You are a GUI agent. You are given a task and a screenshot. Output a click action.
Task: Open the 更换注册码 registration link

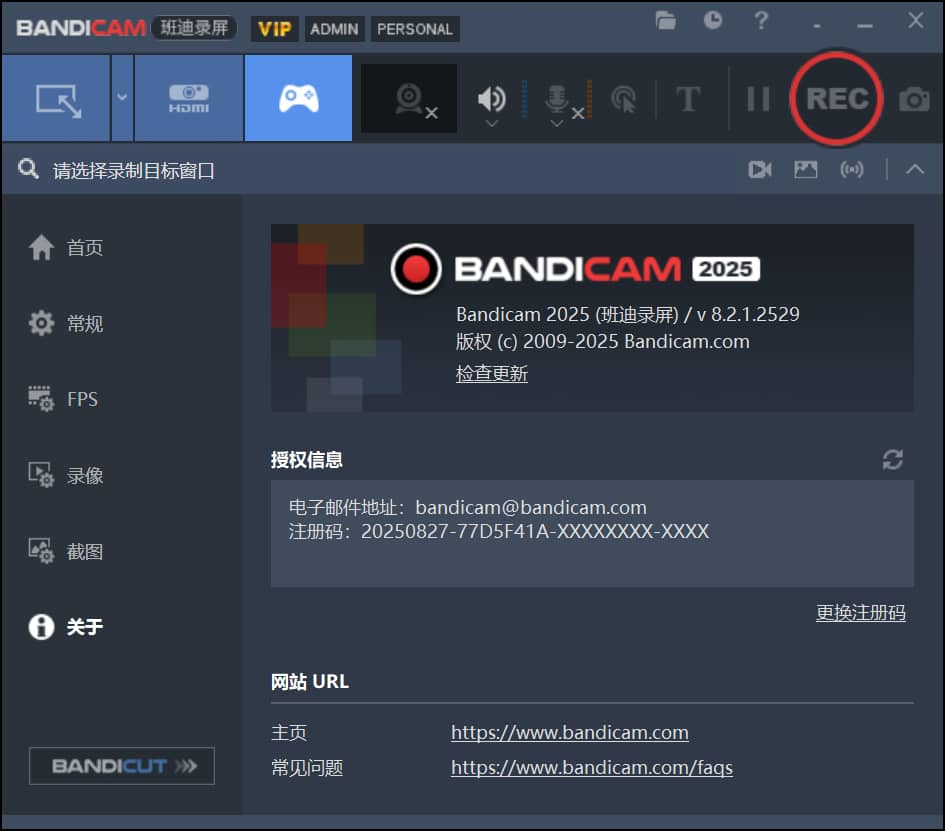861,613
